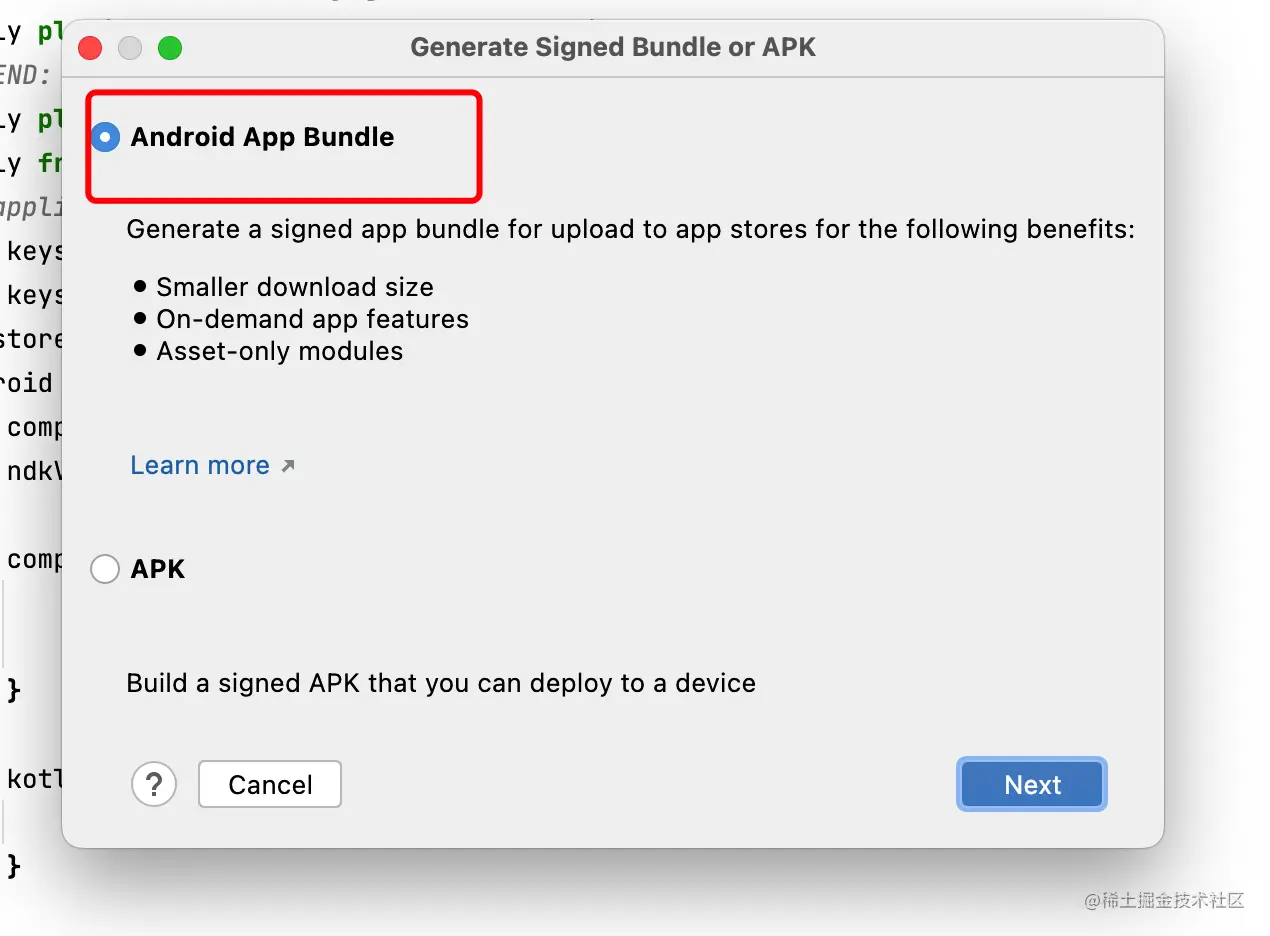Click the 'On-demand app features' bullet text
The image size is (1270, 936).
point(312,319)
